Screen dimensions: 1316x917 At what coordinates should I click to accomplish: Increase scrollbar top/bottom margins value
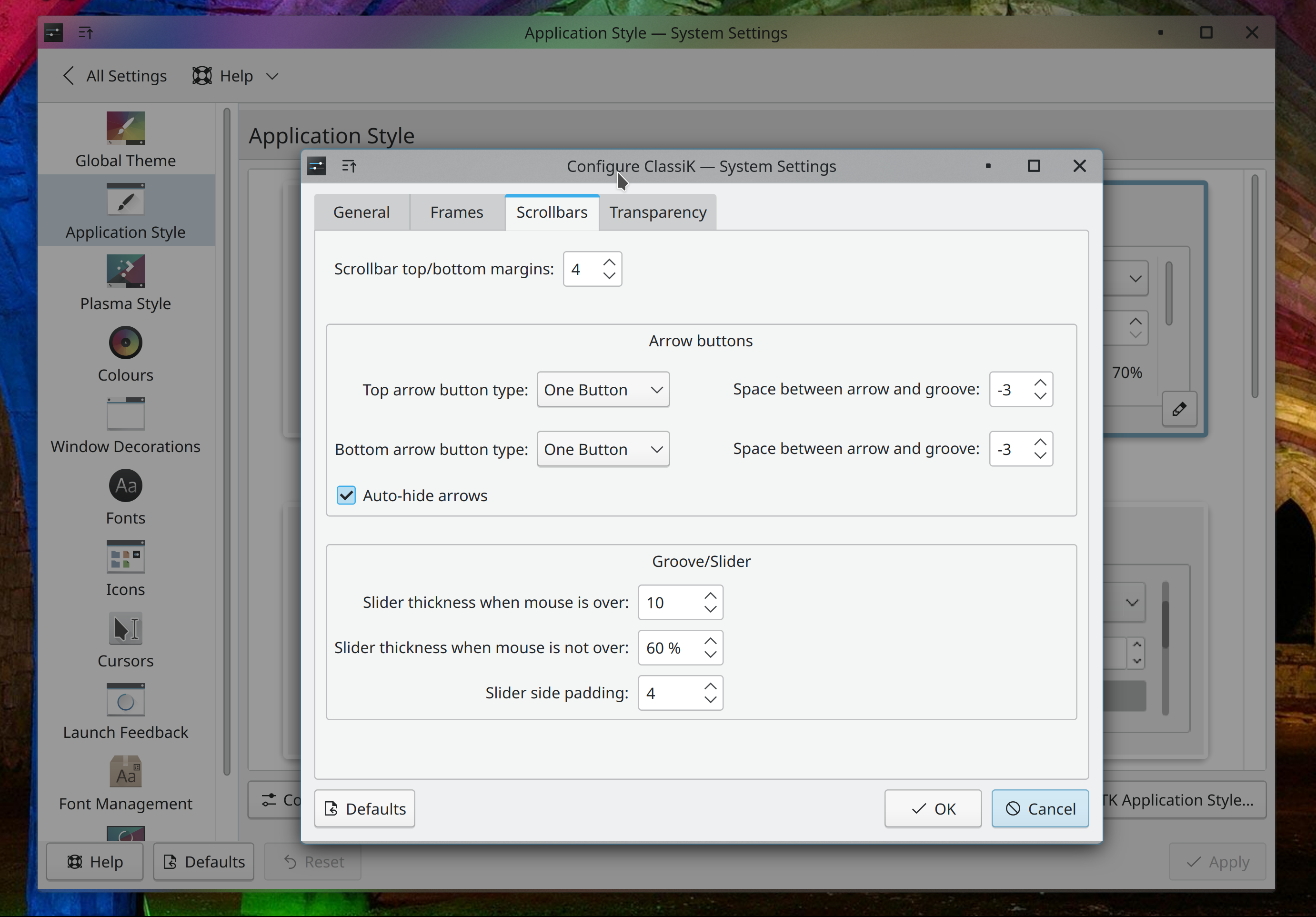[609, 262]
